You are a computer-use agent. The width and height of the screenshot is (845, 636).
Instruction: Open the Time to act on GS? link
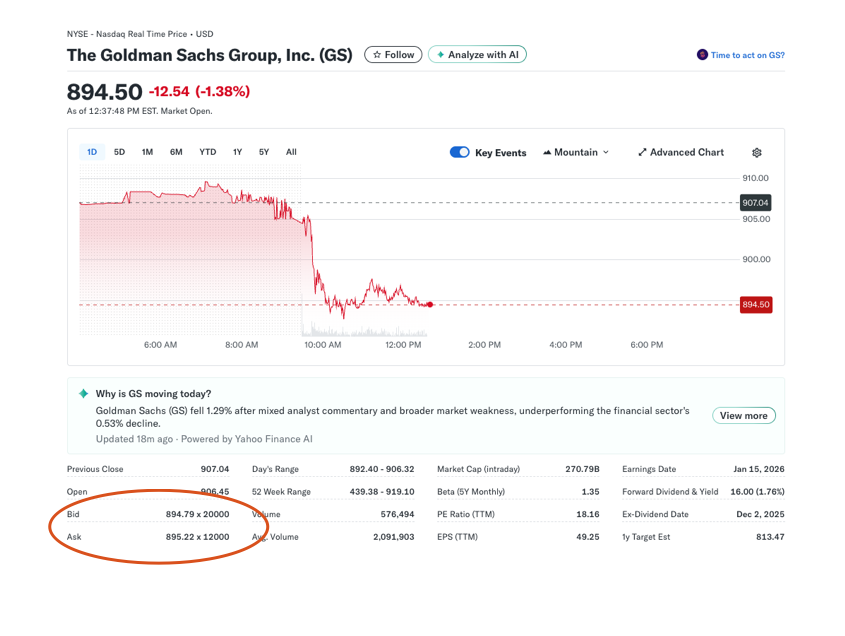tap(747, 55)
